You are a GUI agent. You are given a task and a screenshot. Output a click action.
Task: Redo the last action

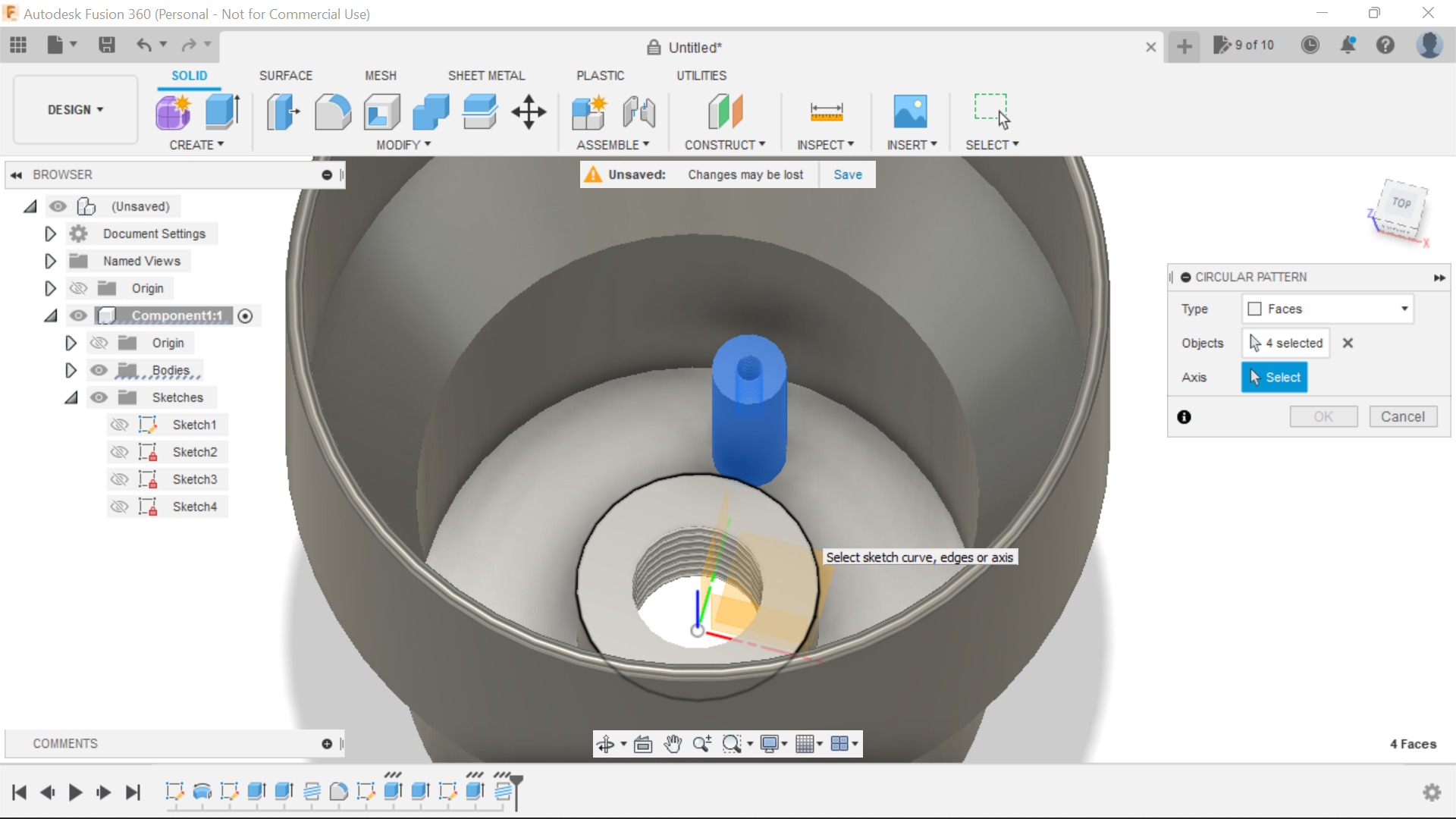click(189, 45)
